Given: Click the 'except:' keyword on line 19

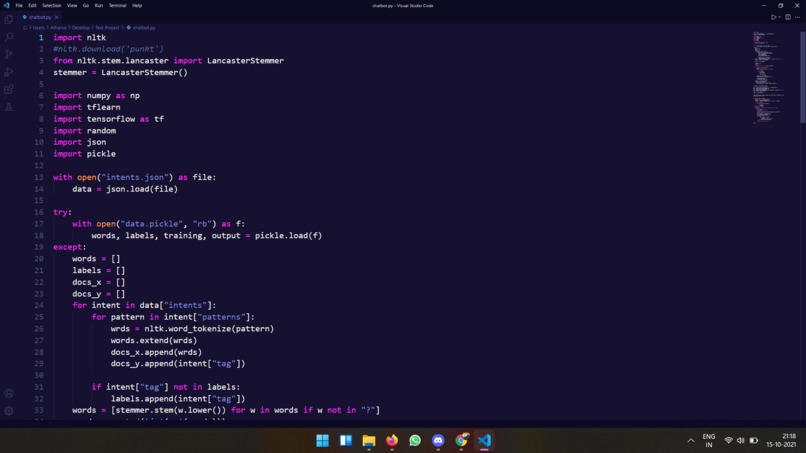Looking at the screenshot, I should click(69, 247).
